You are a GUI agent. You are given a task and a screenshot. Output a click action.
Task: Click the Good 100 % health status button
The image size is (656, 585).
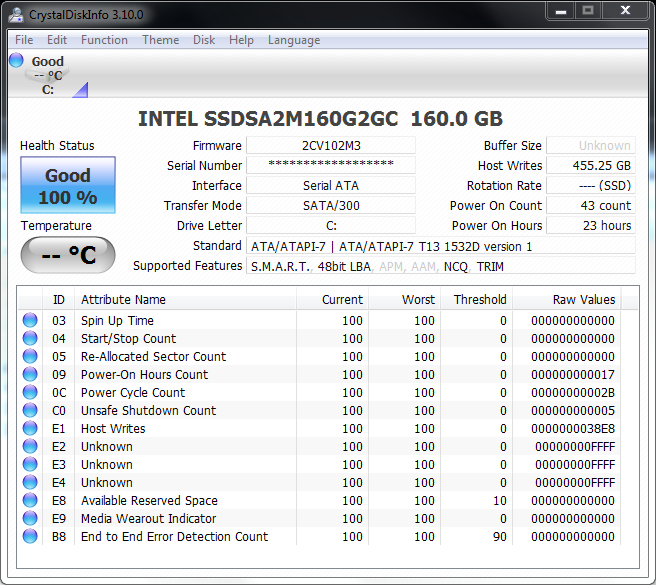68,185
